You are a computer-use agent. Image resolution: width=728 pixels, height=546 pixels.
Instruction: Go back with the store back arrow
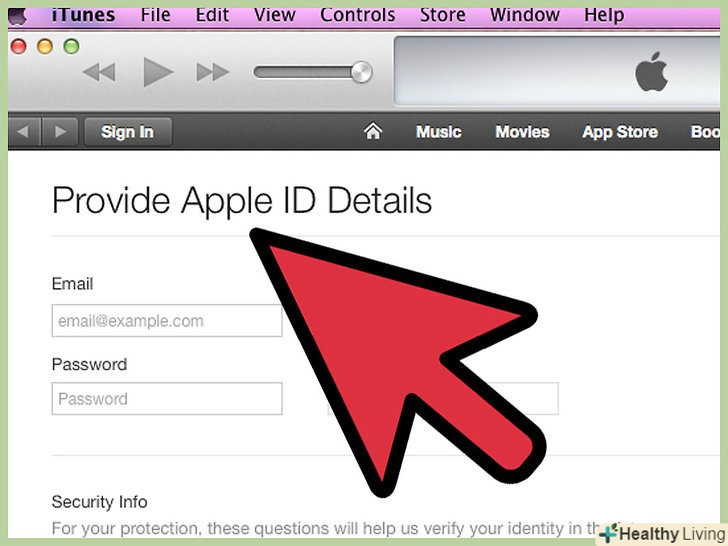click(24, 132)
